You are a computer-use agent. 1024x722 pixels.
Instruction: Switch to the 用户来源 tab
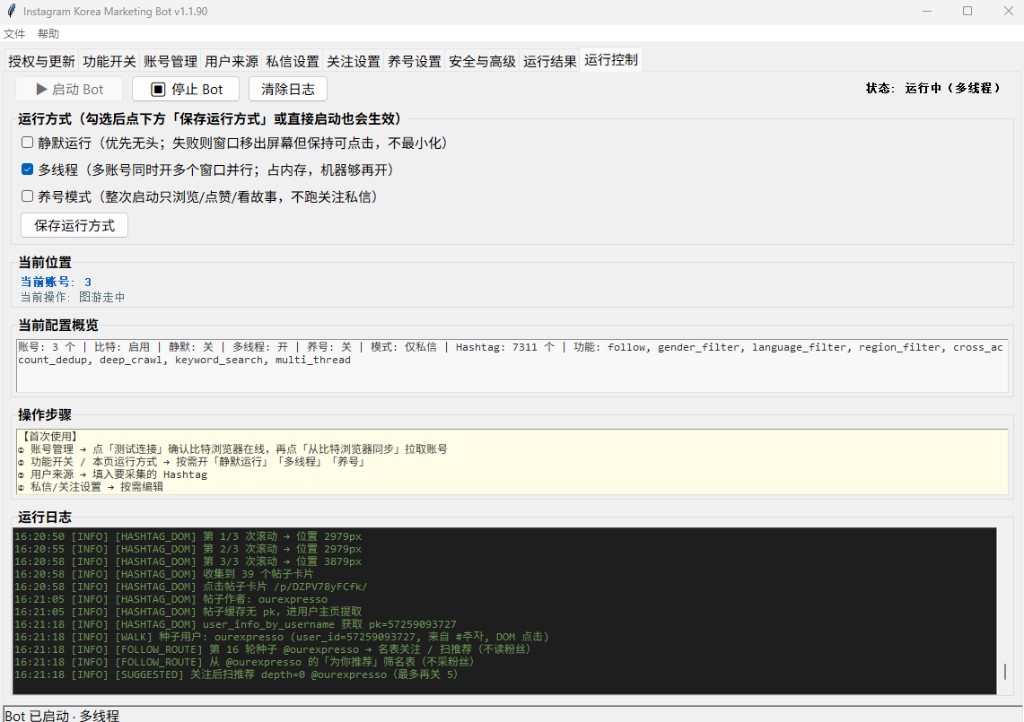coord(231,61)
